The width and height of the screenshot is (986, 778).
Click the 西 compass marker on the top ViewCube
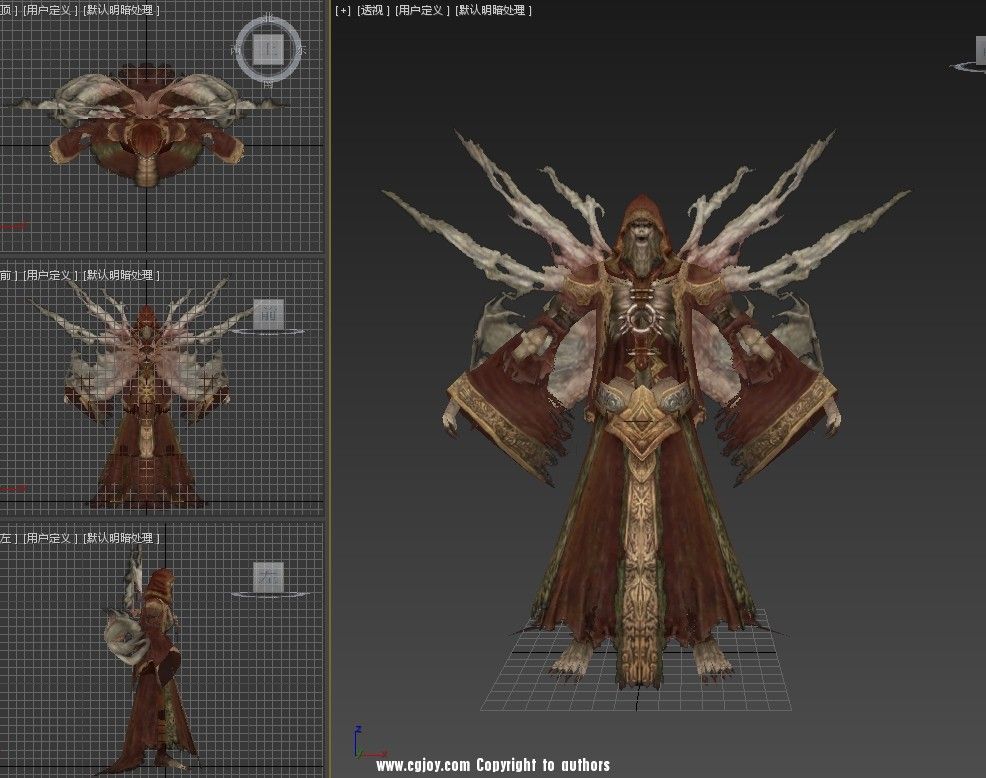point(236,50)
